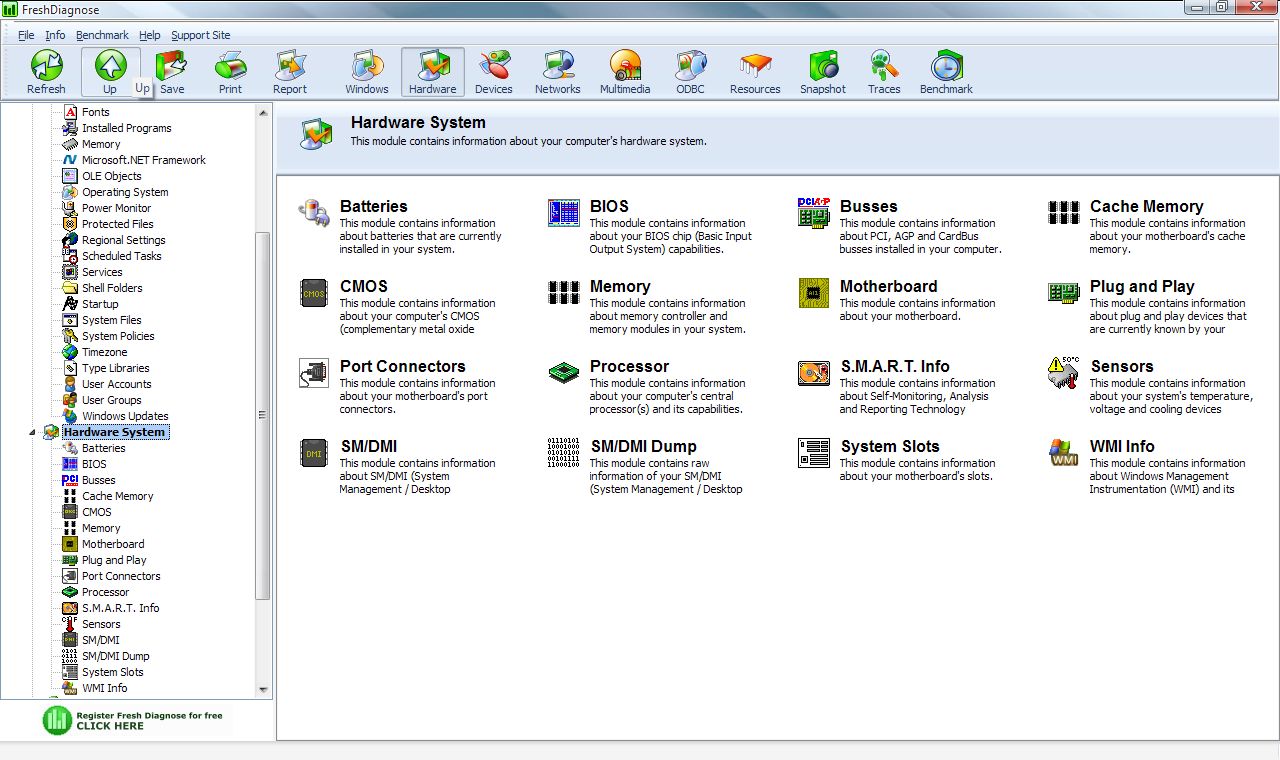
Task: Open the Benchmark menu in menu bar
Action: pyautogui.click(x=102, y=35)
